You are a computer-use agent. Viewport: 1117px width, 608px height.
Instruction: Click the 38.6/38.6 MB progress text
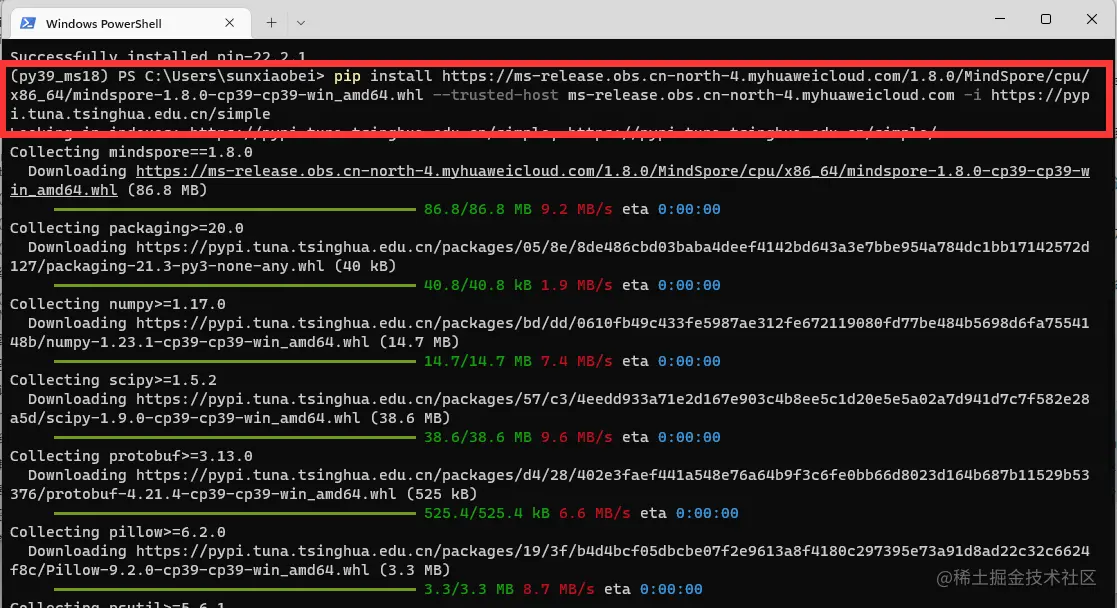tap(477, 437)
